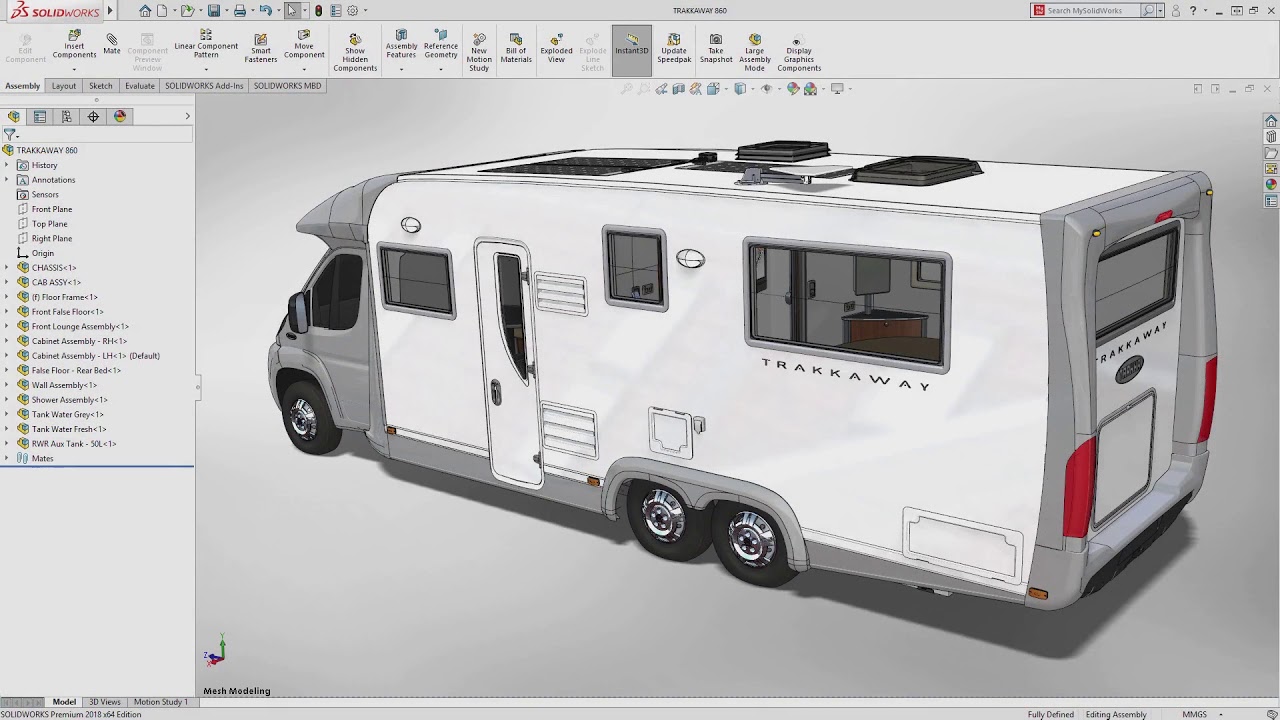Viewport: 1280px width, 720px height.
Task: Click the user login icon
Action: pos(1176,11)
